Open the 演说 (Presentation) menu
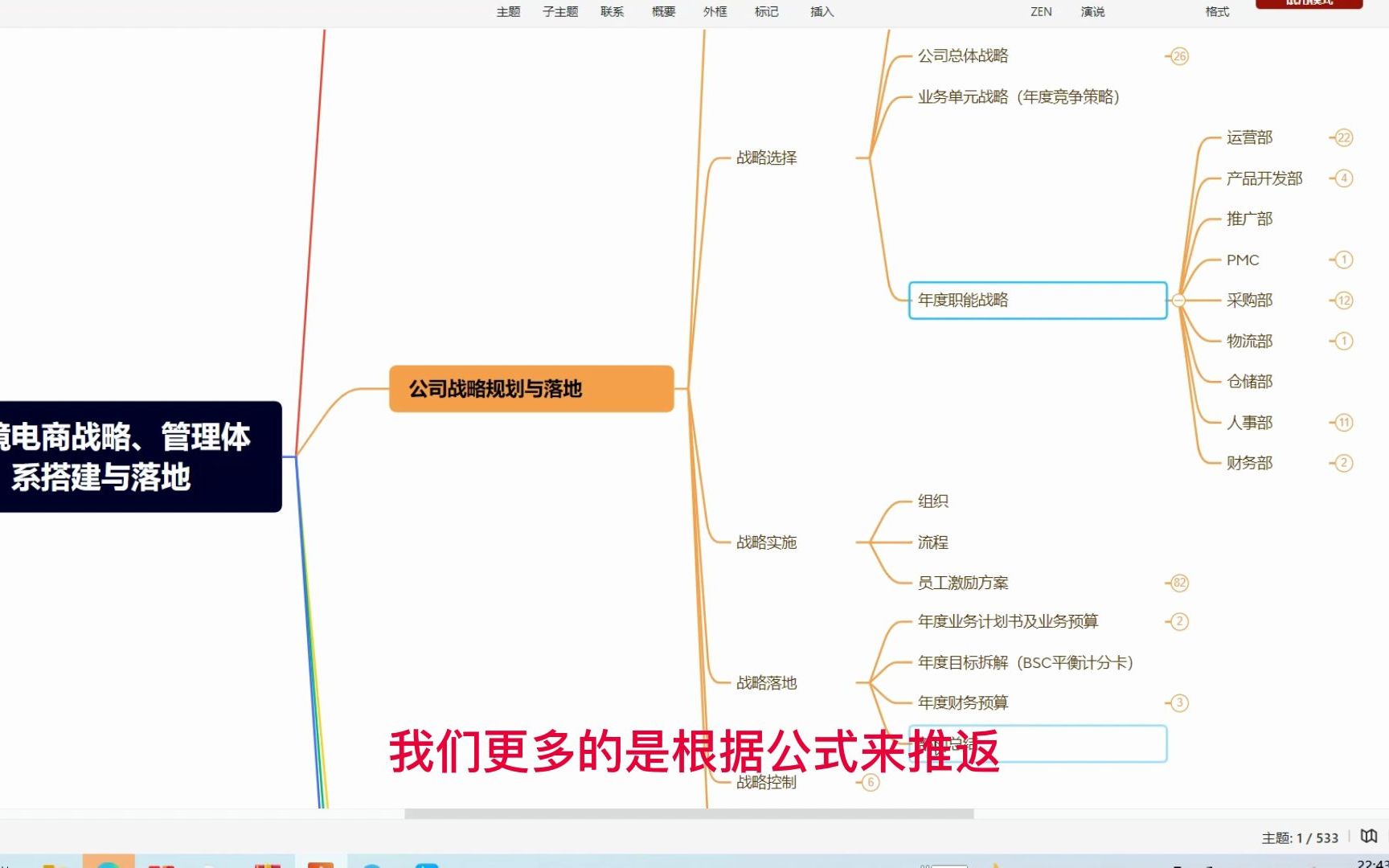Viewport: 1389px width, 868px height. (x=1092, y=11)
